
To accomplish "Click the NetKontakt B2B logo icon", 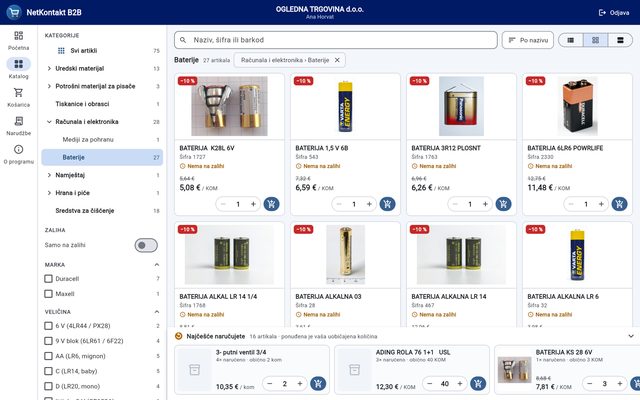I will (x=14, y=12).
